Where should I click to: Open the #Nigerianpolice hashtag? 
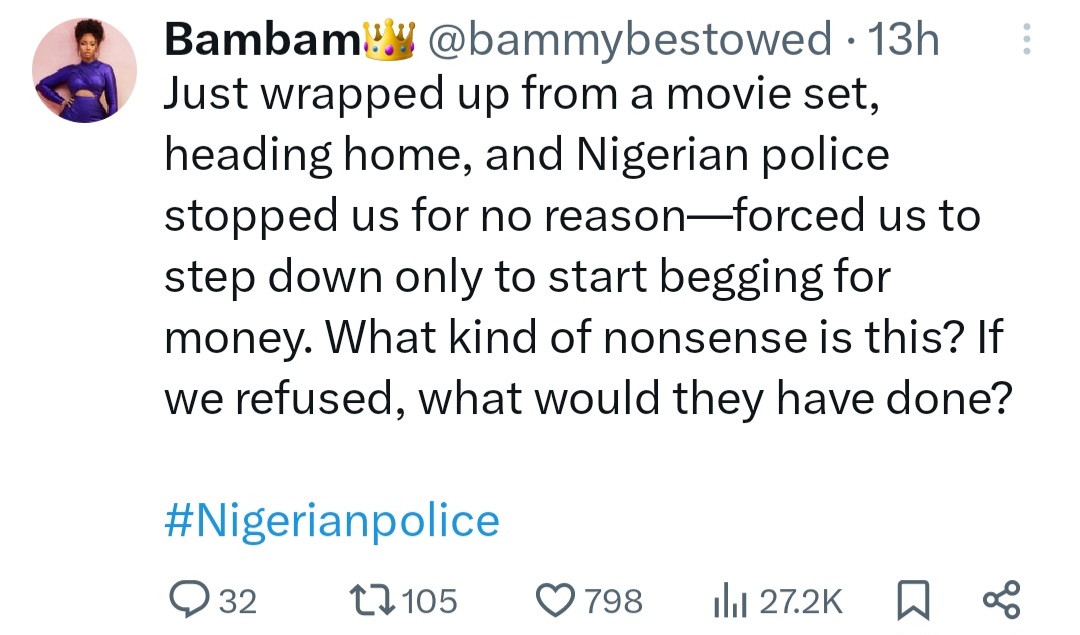pos(331,521)
